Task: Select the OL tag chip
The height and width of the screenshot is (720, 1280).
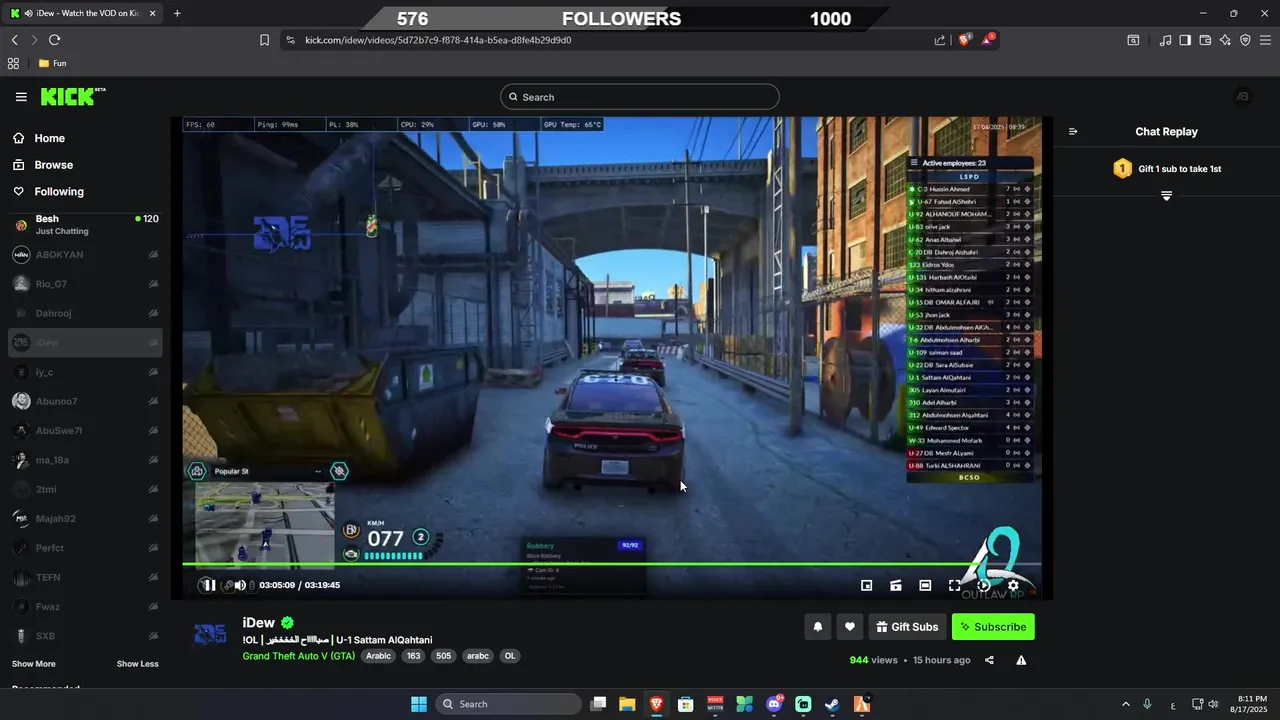Action: click(510, 656)
